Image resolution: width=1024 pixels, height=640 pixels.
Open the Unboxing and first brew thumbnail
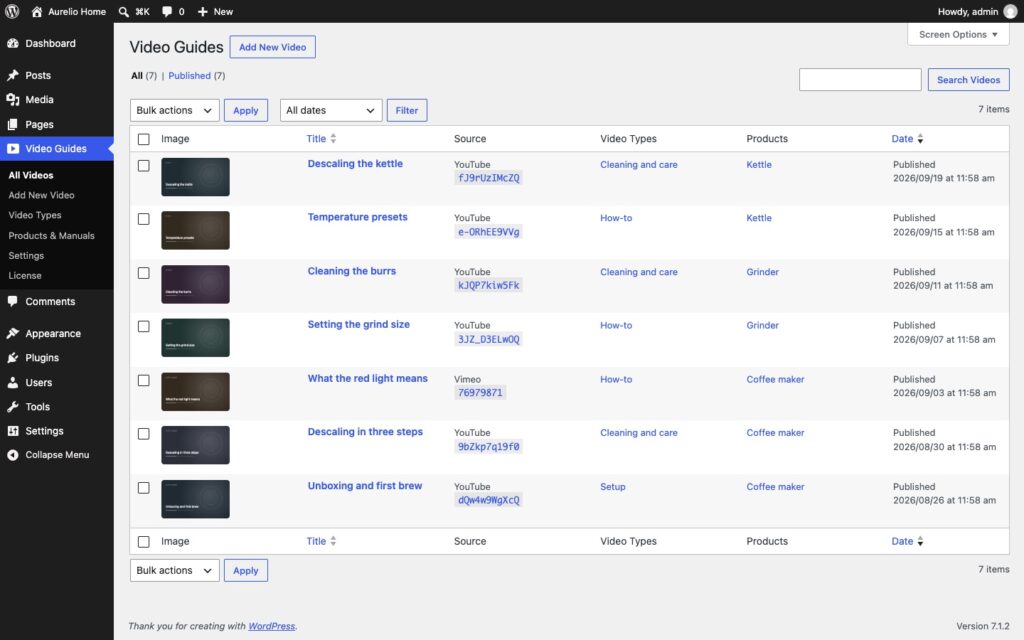(x=195, y=499)
